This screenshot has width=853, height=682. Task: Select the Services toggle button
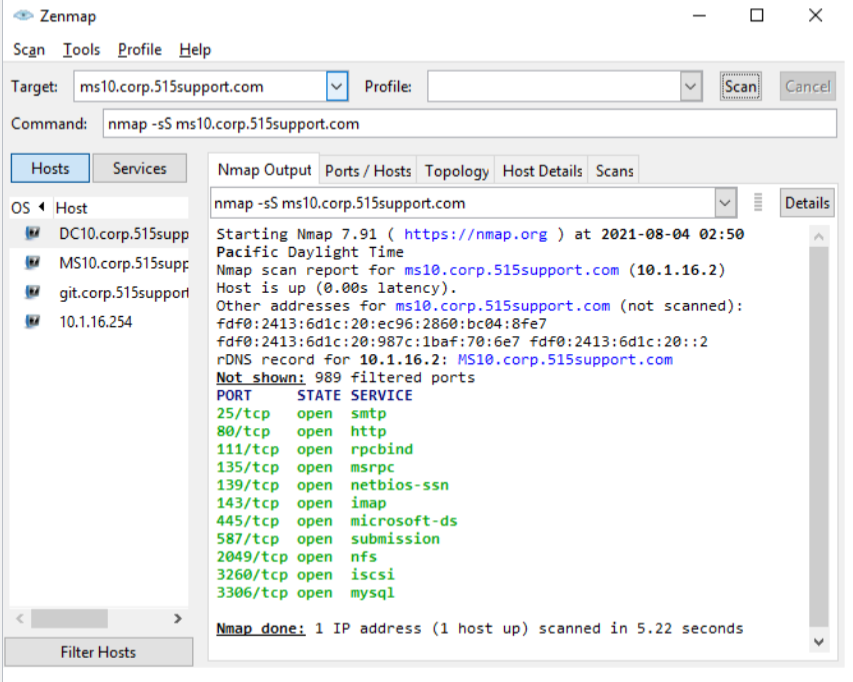coord(140,168)
